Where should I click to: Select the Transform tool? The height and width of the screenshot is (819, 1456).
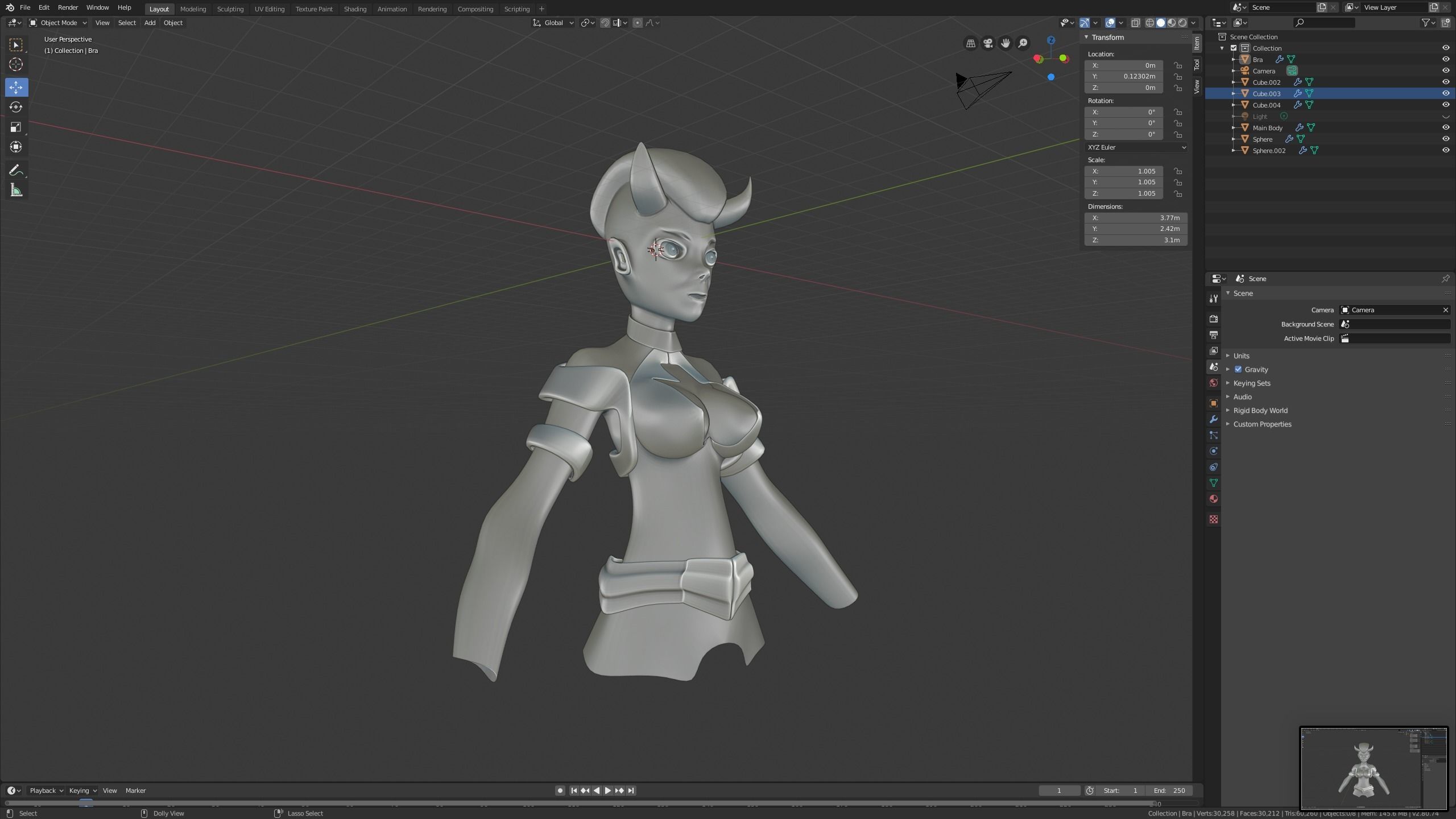pyautogui.click(x=16, y=147)
